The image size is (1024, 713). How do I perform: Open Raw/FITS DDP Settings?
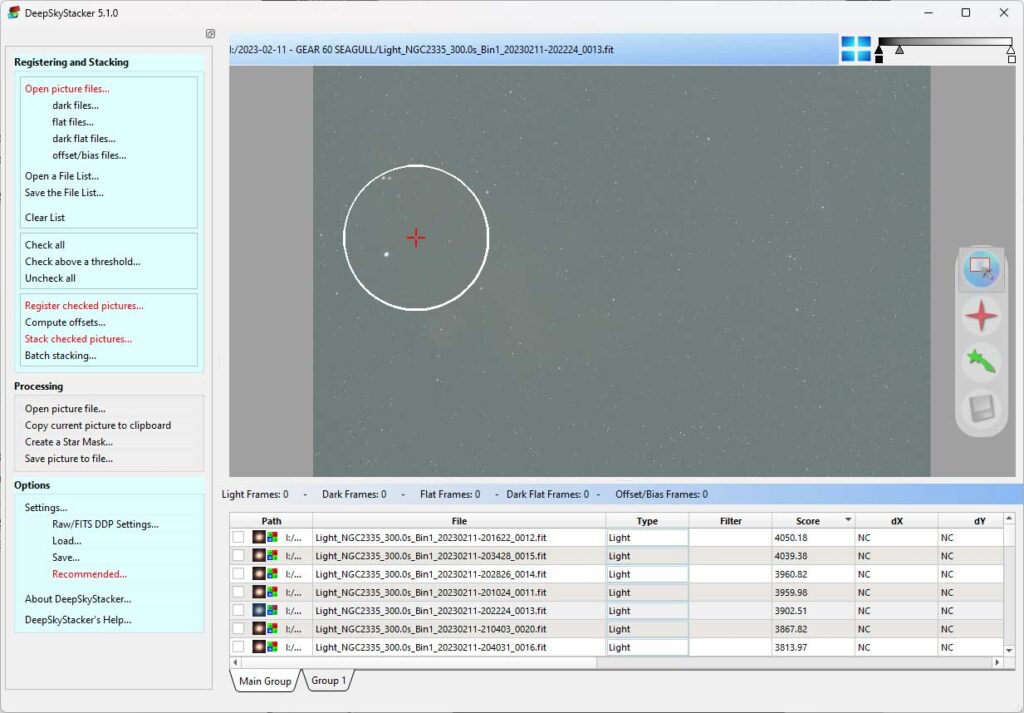point(105,524)
